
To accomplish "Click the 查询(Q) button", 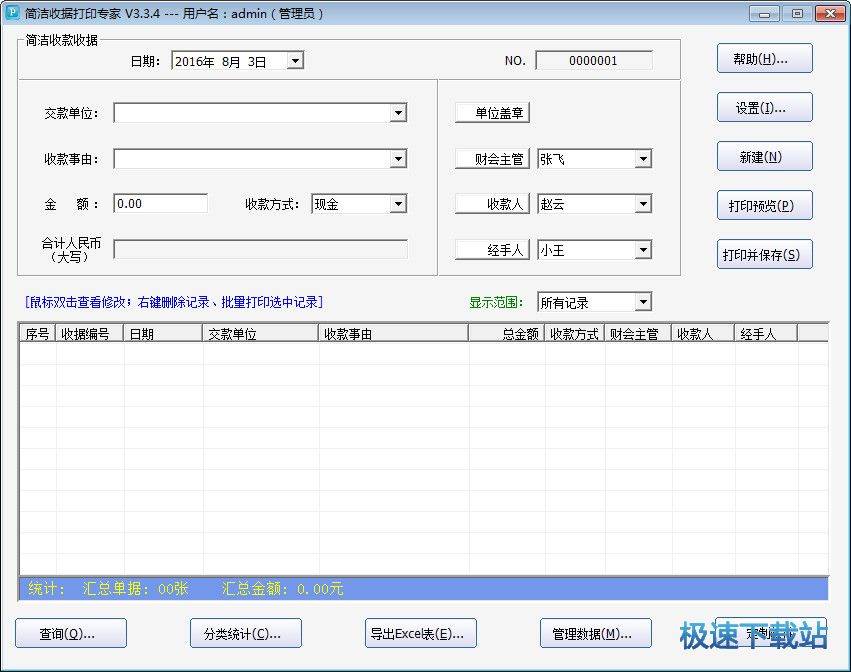I will click(x=71, y=633).
